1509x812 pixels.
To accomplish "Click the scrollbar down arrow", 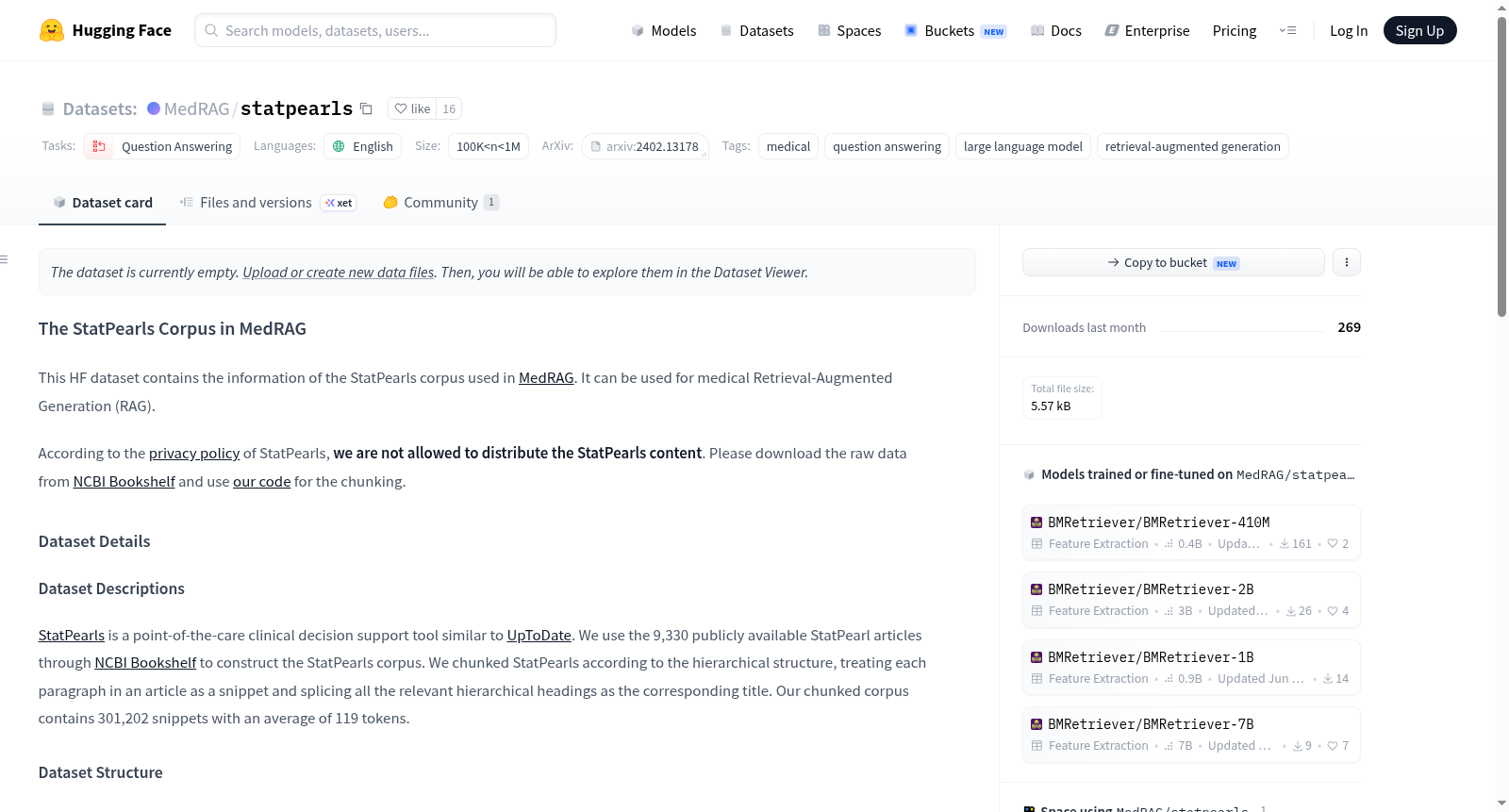I will (1502, 804).
